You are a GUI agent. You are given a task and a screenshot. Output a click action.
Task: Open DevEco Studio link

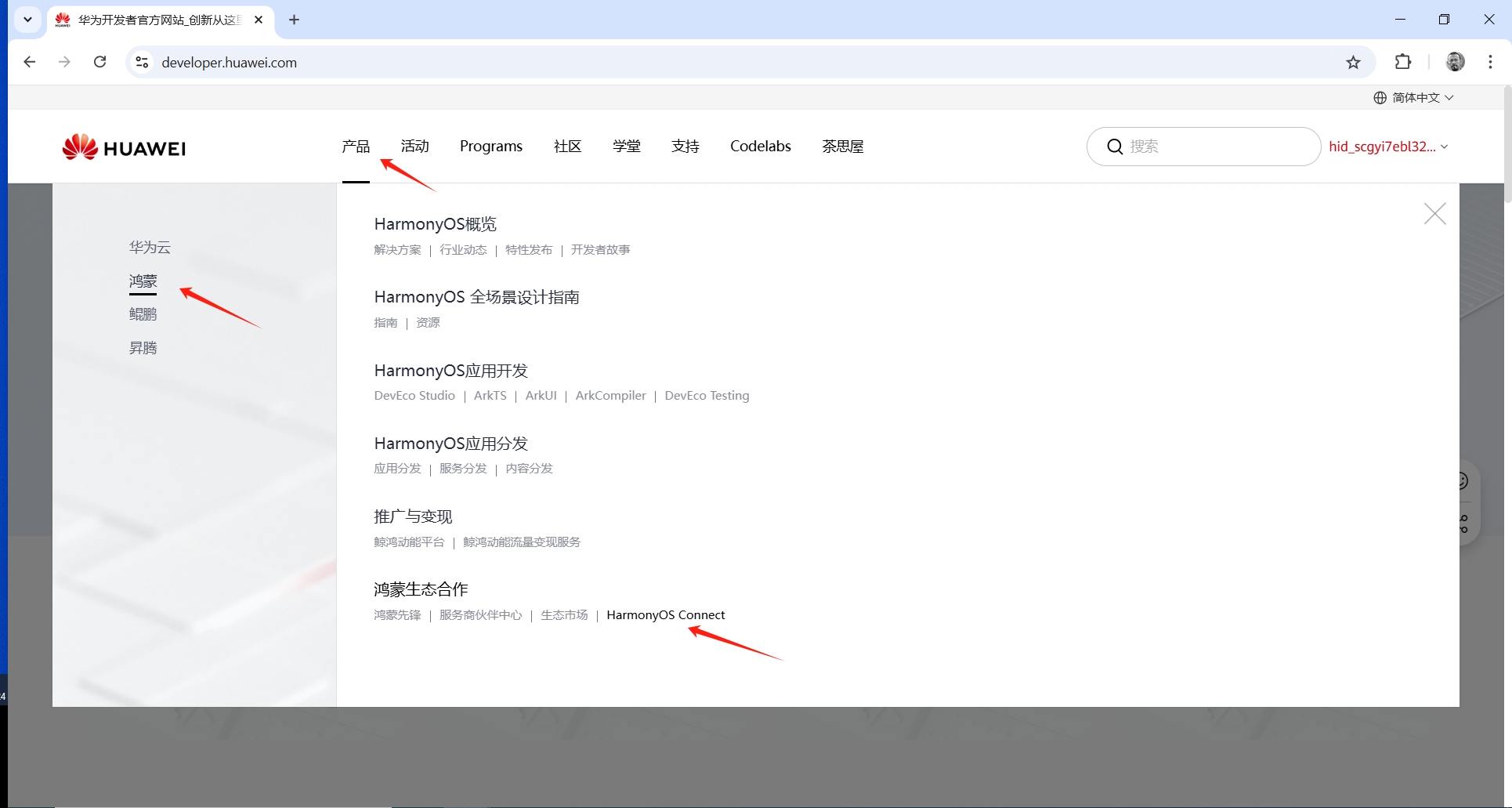414,396
